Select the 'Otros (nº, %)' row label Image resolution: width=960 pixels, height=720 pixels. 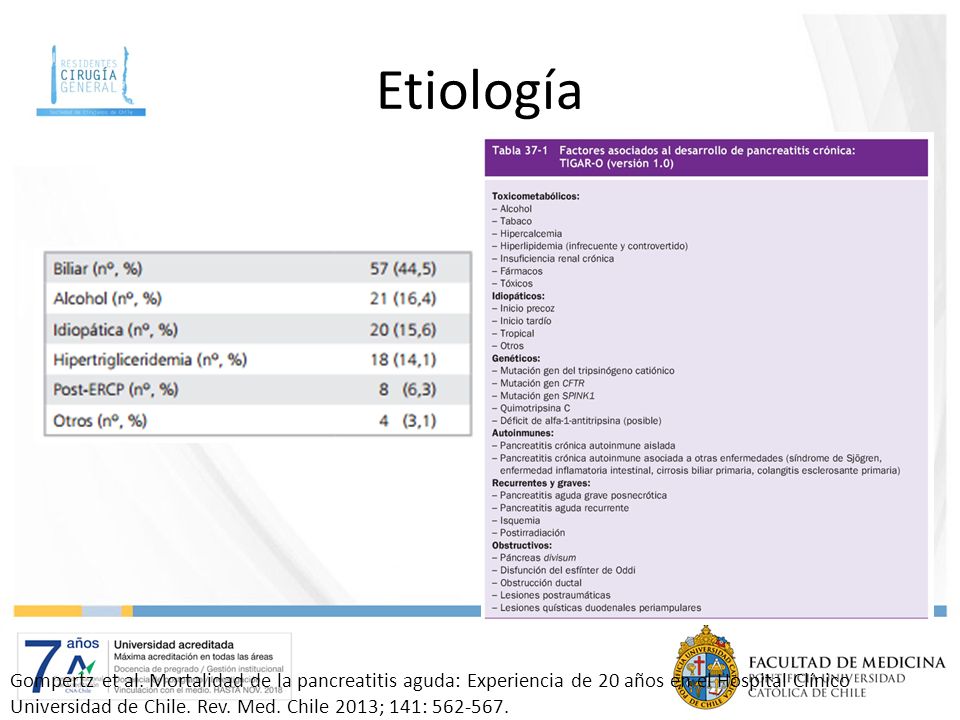(100, 421)
